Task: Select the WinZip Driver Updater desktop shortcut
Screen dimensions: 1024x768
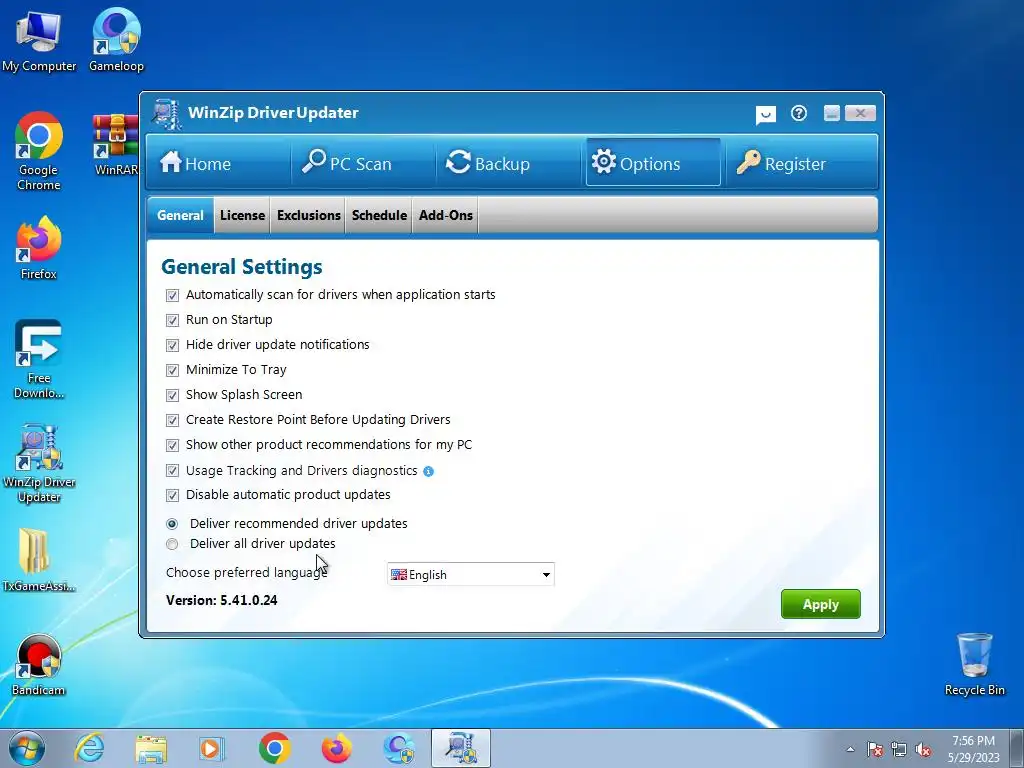Action: [x=39, y=464]
